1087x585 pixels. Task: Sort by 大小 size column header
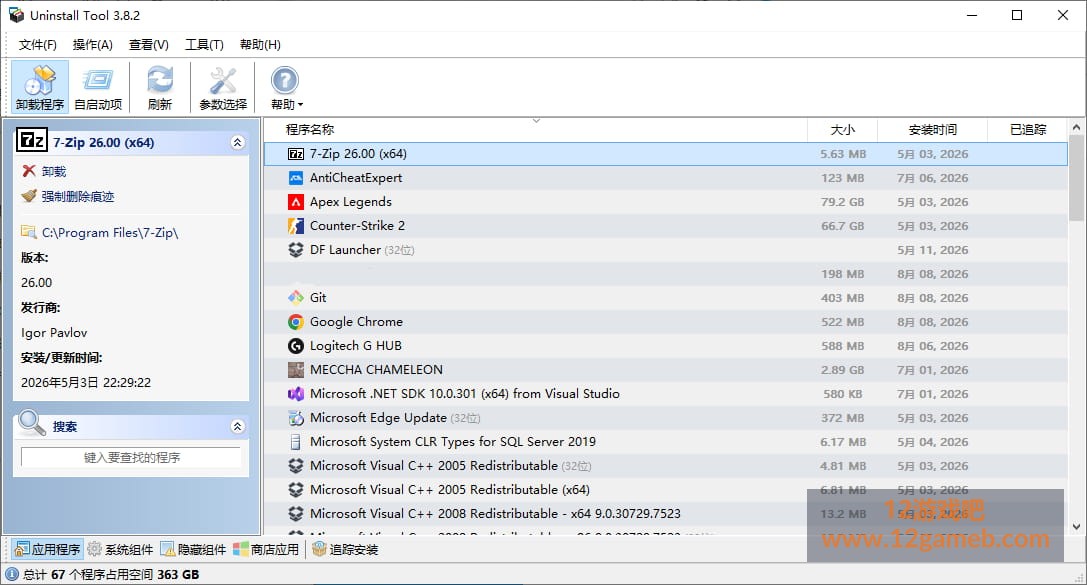842,130
